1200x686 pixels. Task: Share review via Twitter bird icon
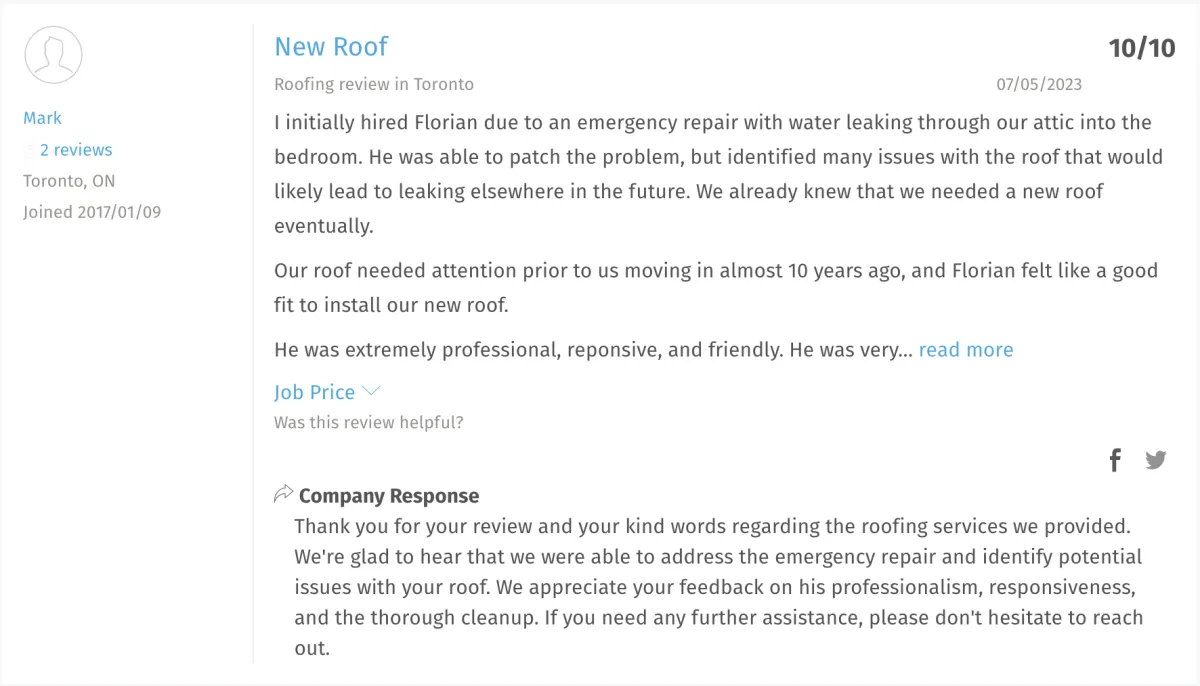point(1156,460)
